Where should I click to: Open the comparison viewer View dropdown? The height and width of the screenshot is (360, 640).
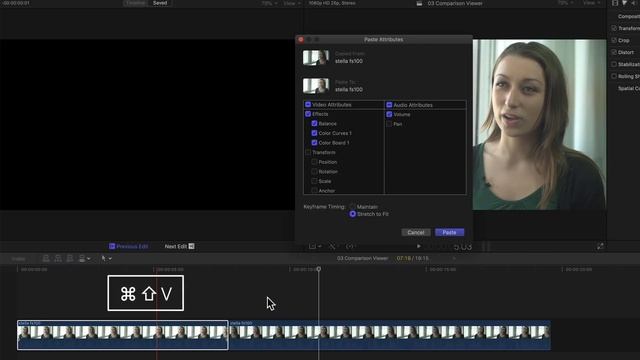(292, 3)
